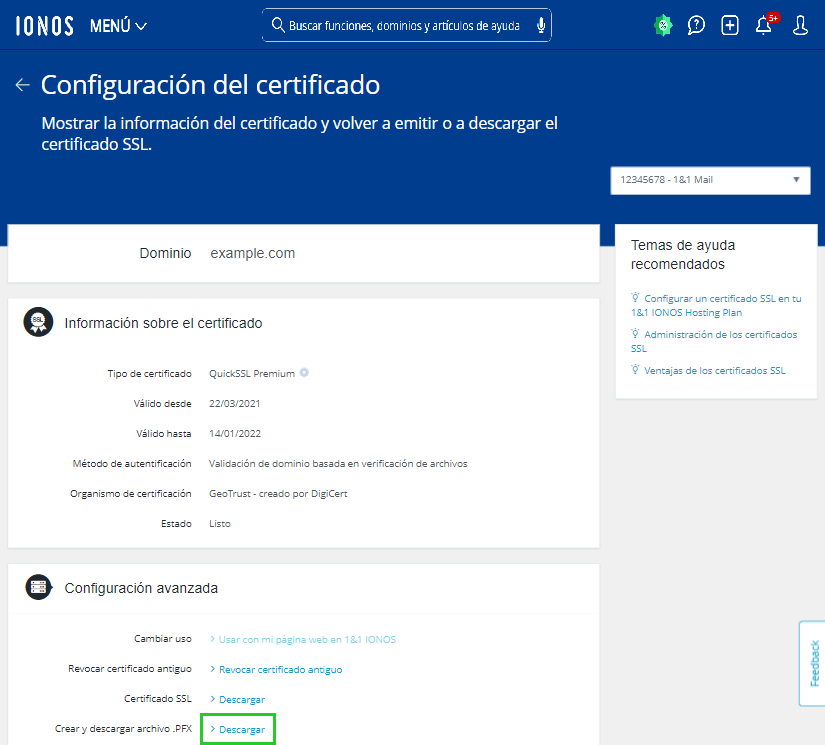Click the magnifier search icon
The height and width of the screenshot is (745, 825).
[x=278, y=25]
